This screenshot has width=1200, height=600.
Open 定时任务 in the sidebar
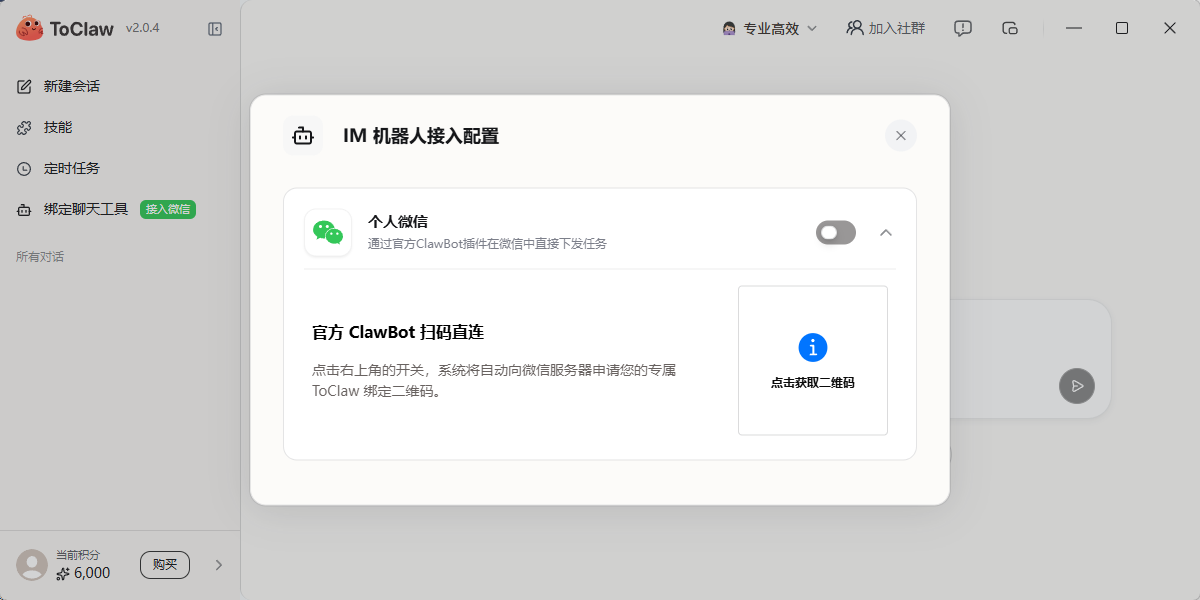(x=71, y=168)
